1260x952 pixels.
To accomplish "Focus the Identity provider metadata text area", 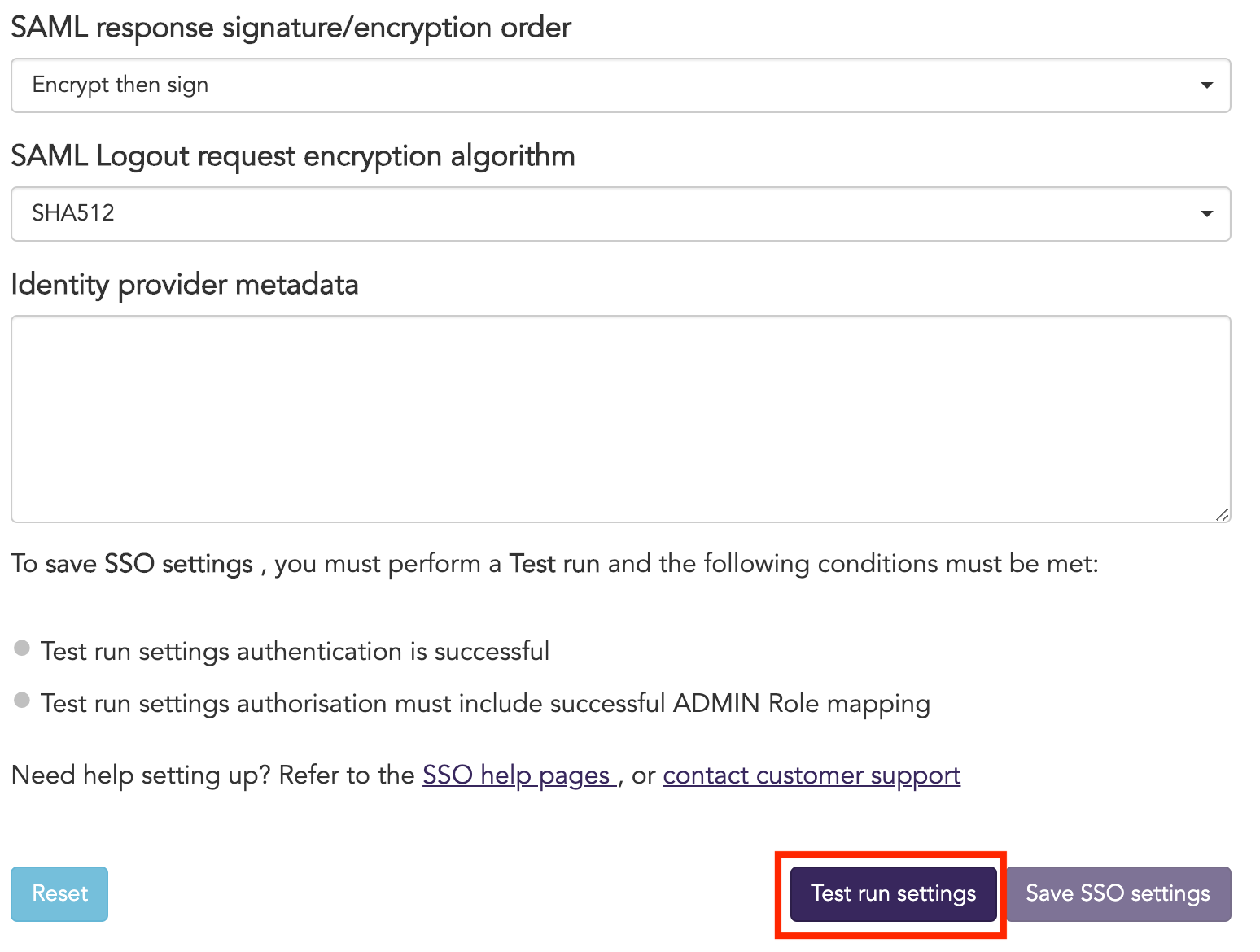I will point(620,418).
